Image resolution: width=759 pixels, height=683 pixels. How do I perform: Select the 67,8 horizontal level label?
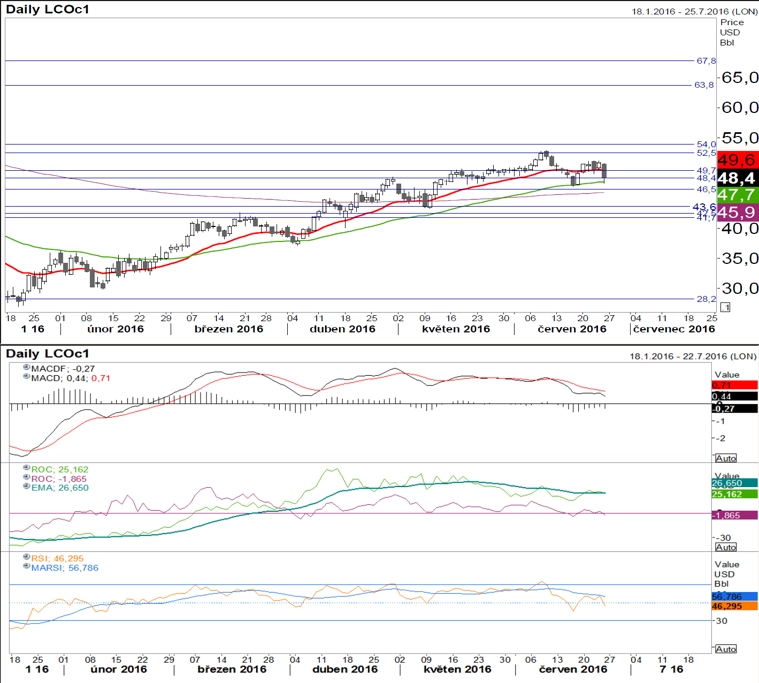click(706, 61)
